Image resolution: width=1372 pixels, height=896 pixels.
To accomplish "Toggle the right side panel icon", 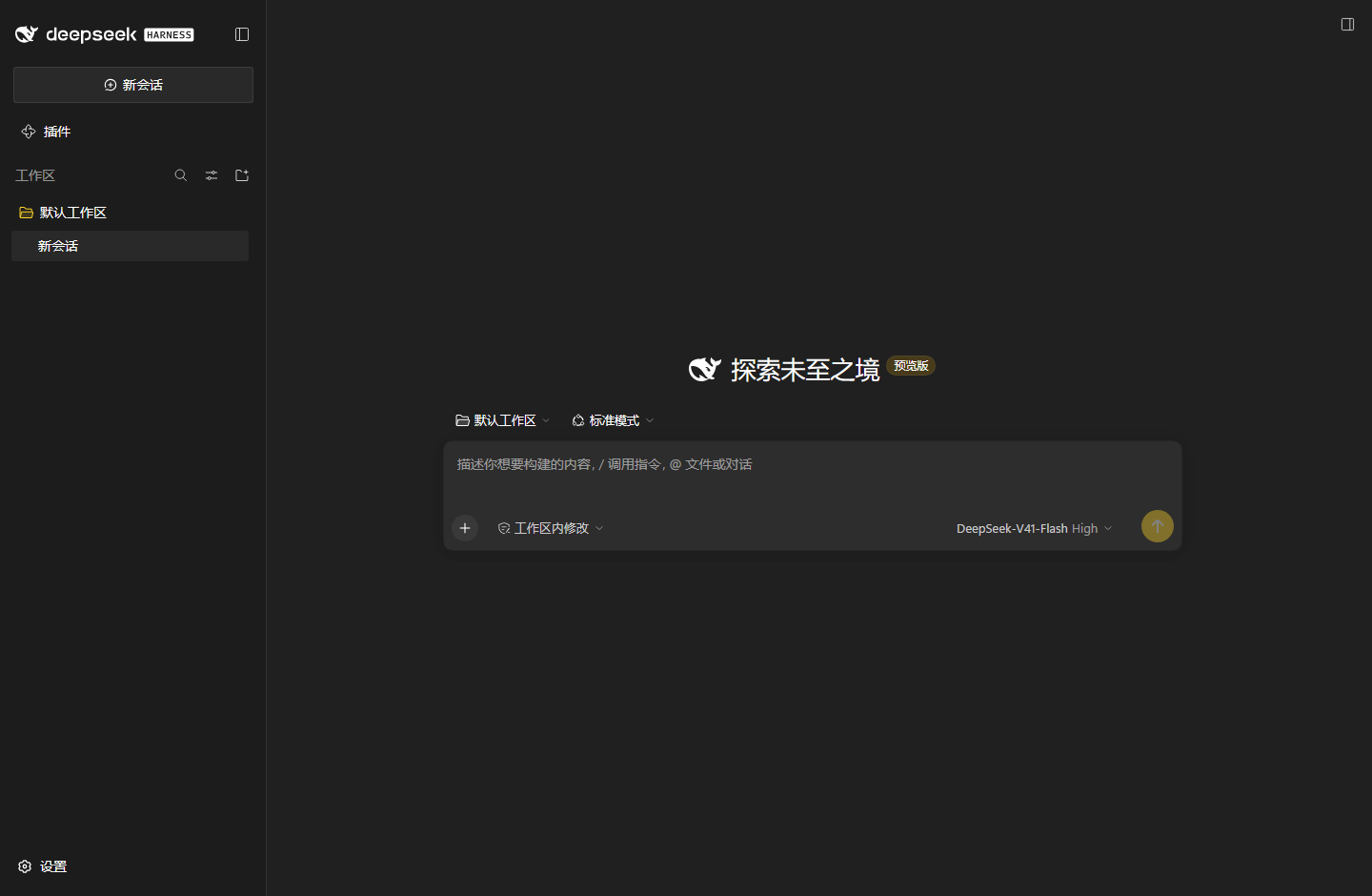I will [1347, 24].
